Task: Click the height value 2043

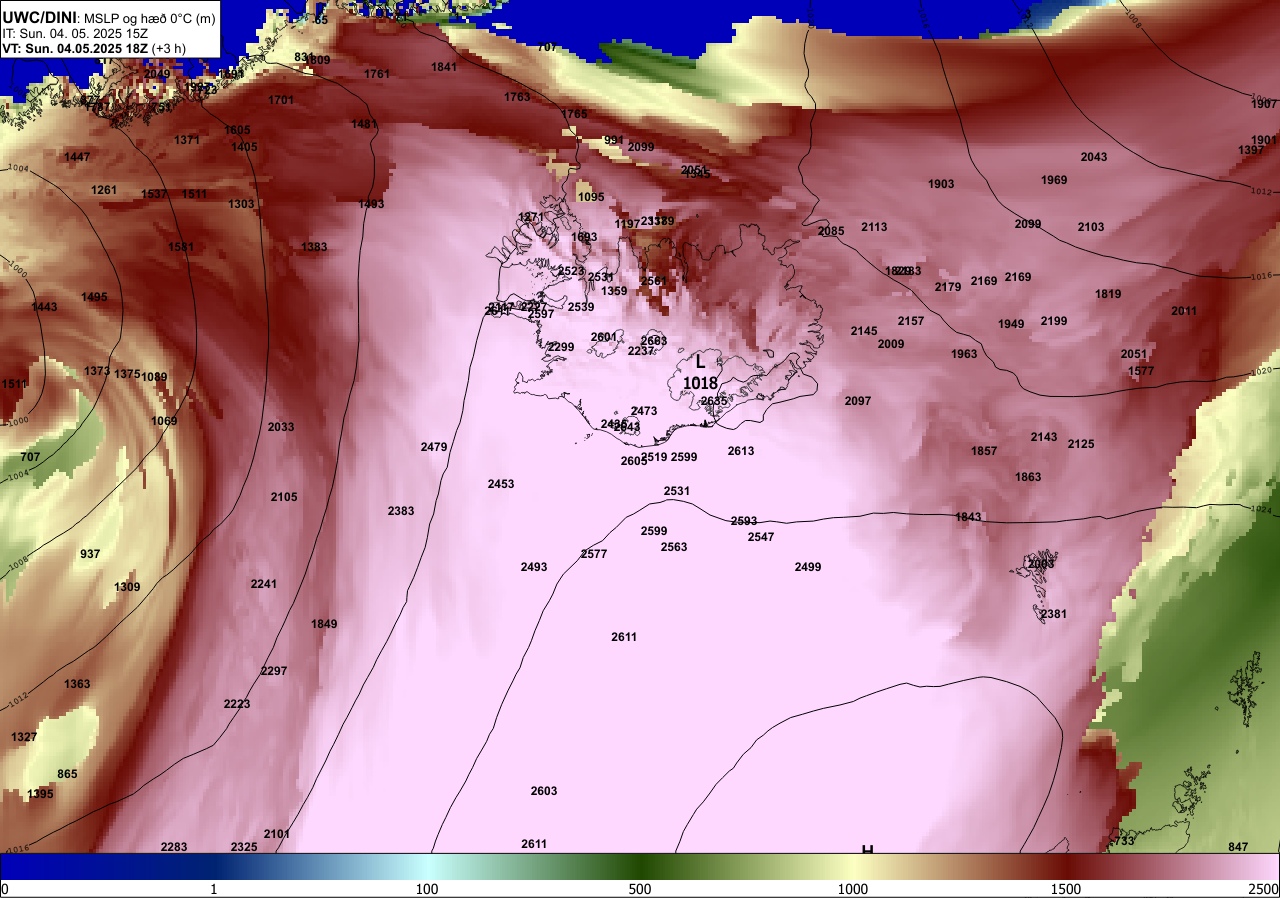Action: [x=1094, y=157]
